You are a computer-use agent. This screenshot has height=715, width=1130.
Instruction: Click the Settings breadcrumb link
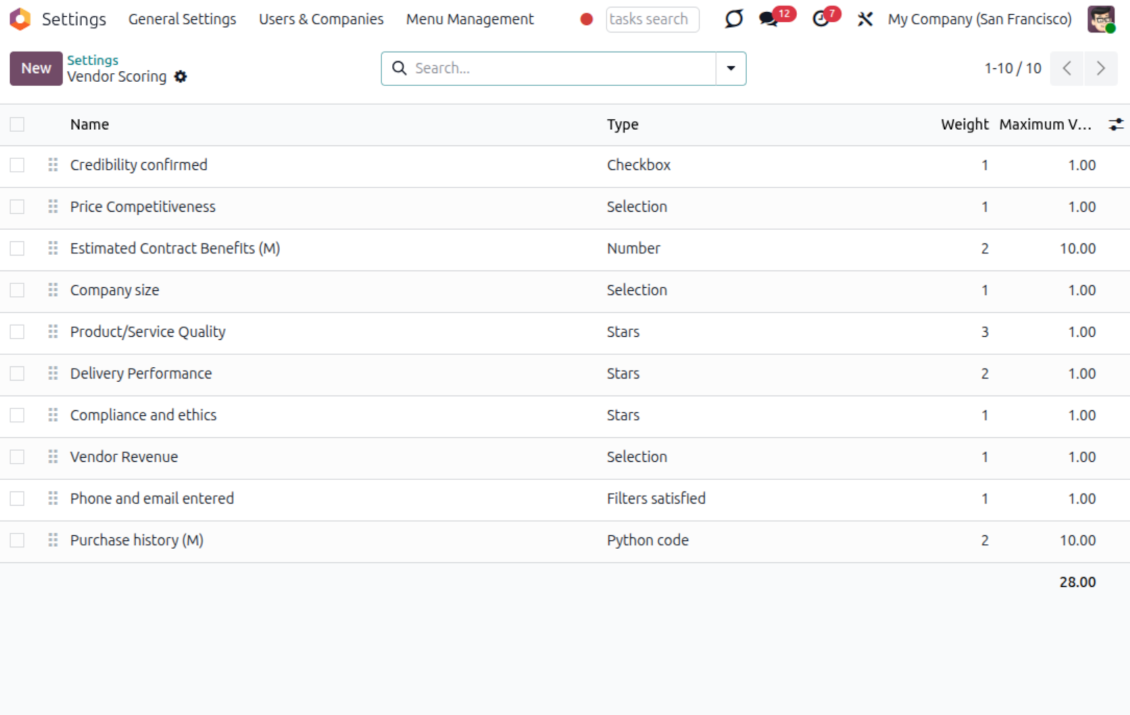click(x=93, y=60)
